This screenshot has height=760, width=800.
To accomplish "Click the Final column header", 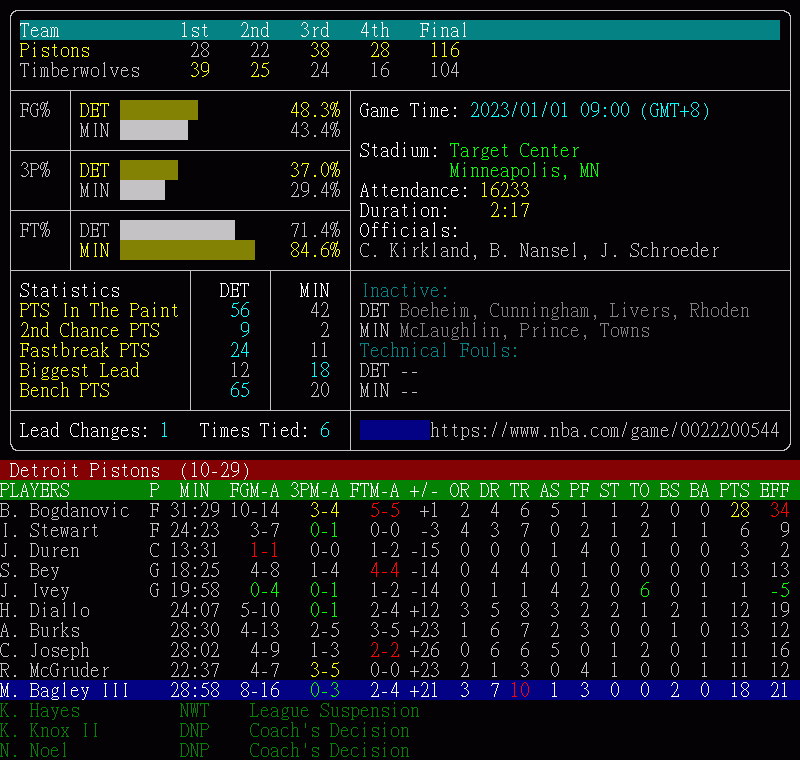I will tap(443, 31).
